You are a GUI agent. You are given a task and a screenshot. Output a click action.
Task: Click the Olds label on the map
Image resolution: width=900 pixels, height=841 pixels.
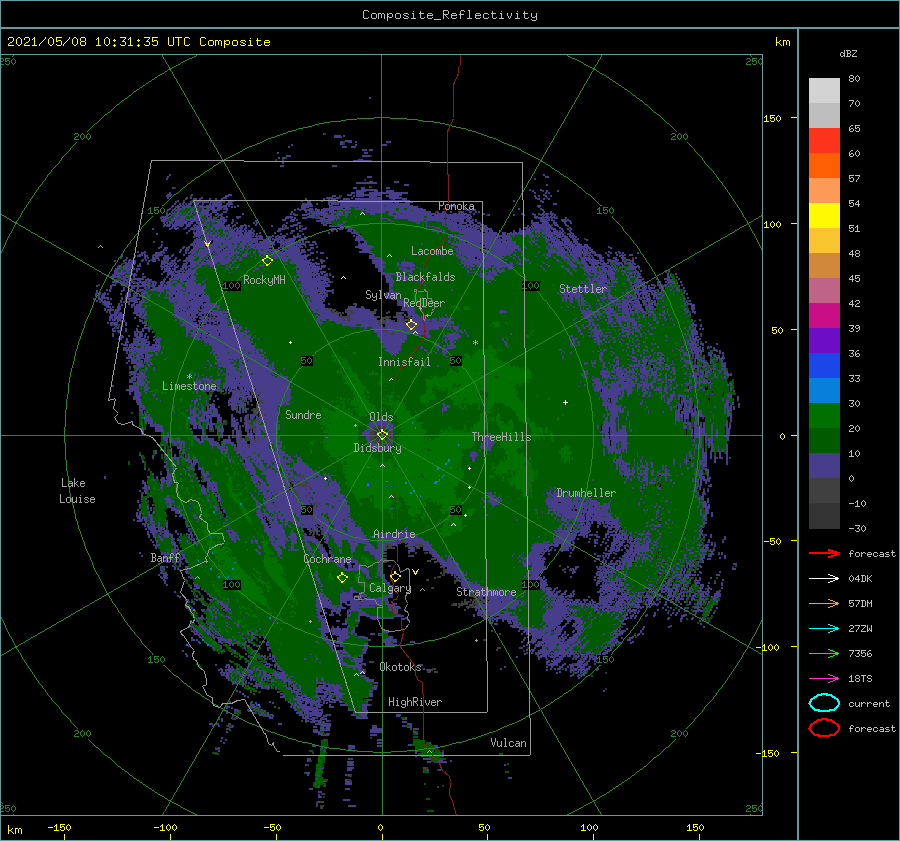pyautogui.click(x=381, y=417)
